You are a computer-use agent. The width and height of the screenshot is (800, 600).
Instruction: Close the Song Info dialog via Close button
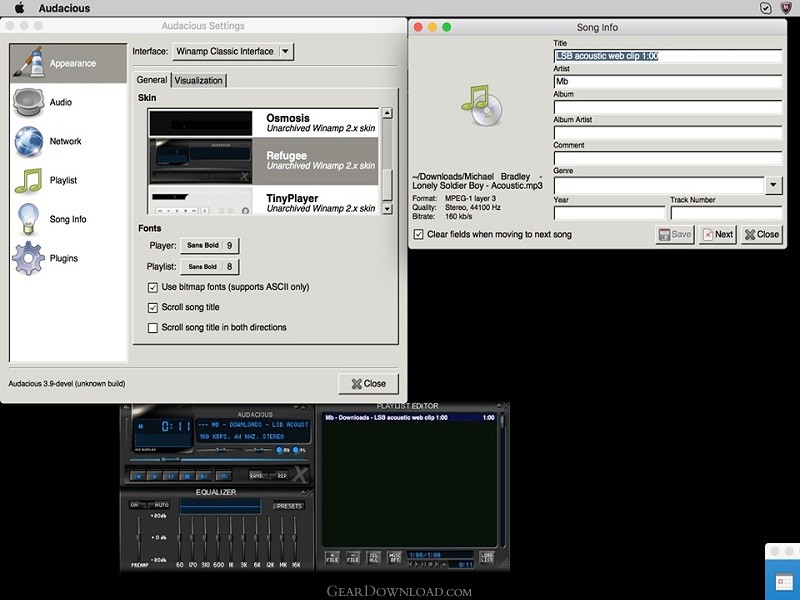click(762, 235)
